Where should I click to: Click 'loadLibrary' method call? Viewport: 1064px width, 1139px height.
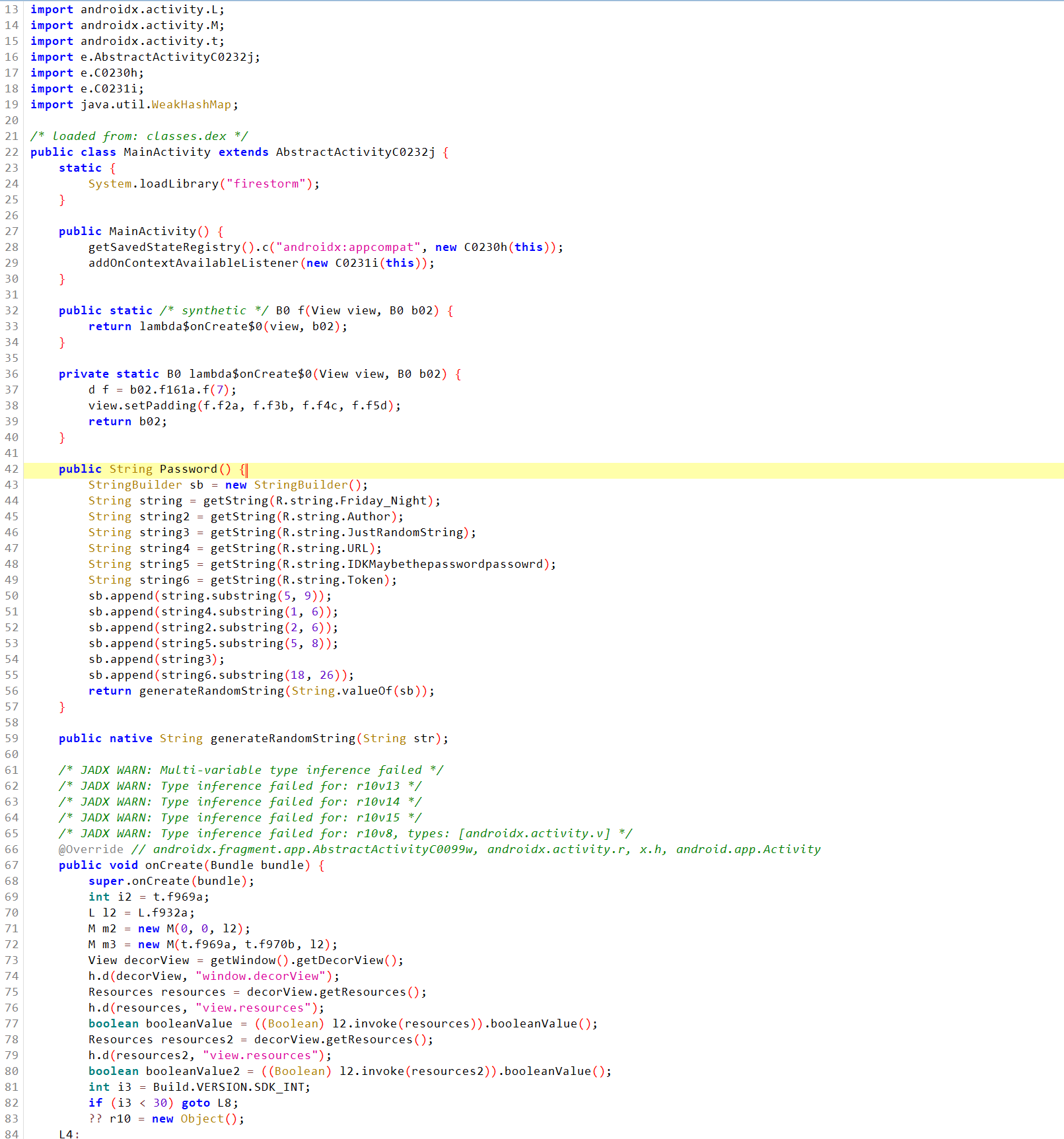point(179,184)
